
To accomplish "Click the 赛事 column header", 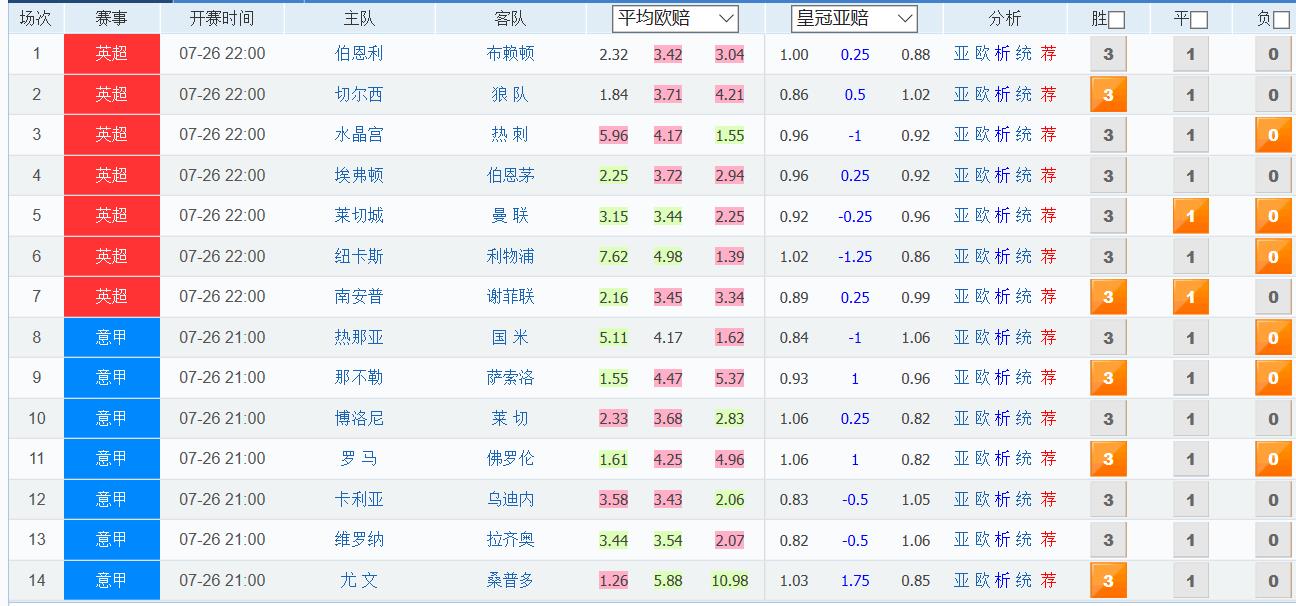I will [x=112, y=18].
